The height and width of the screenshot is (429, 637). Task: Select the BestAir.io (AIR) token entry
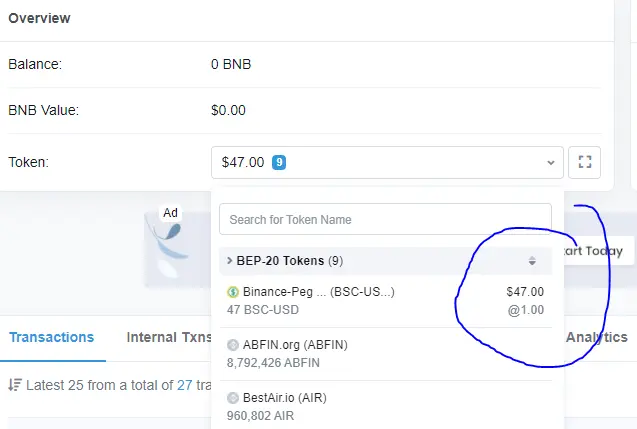[385, 406]
